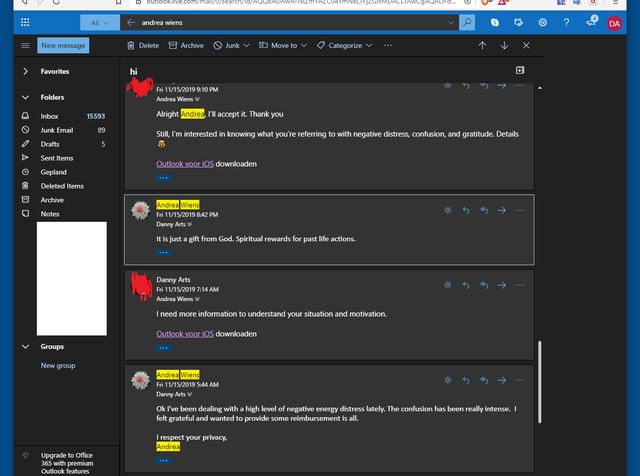Toggle the hamburger navigation pane

click(x=25, y=45)
